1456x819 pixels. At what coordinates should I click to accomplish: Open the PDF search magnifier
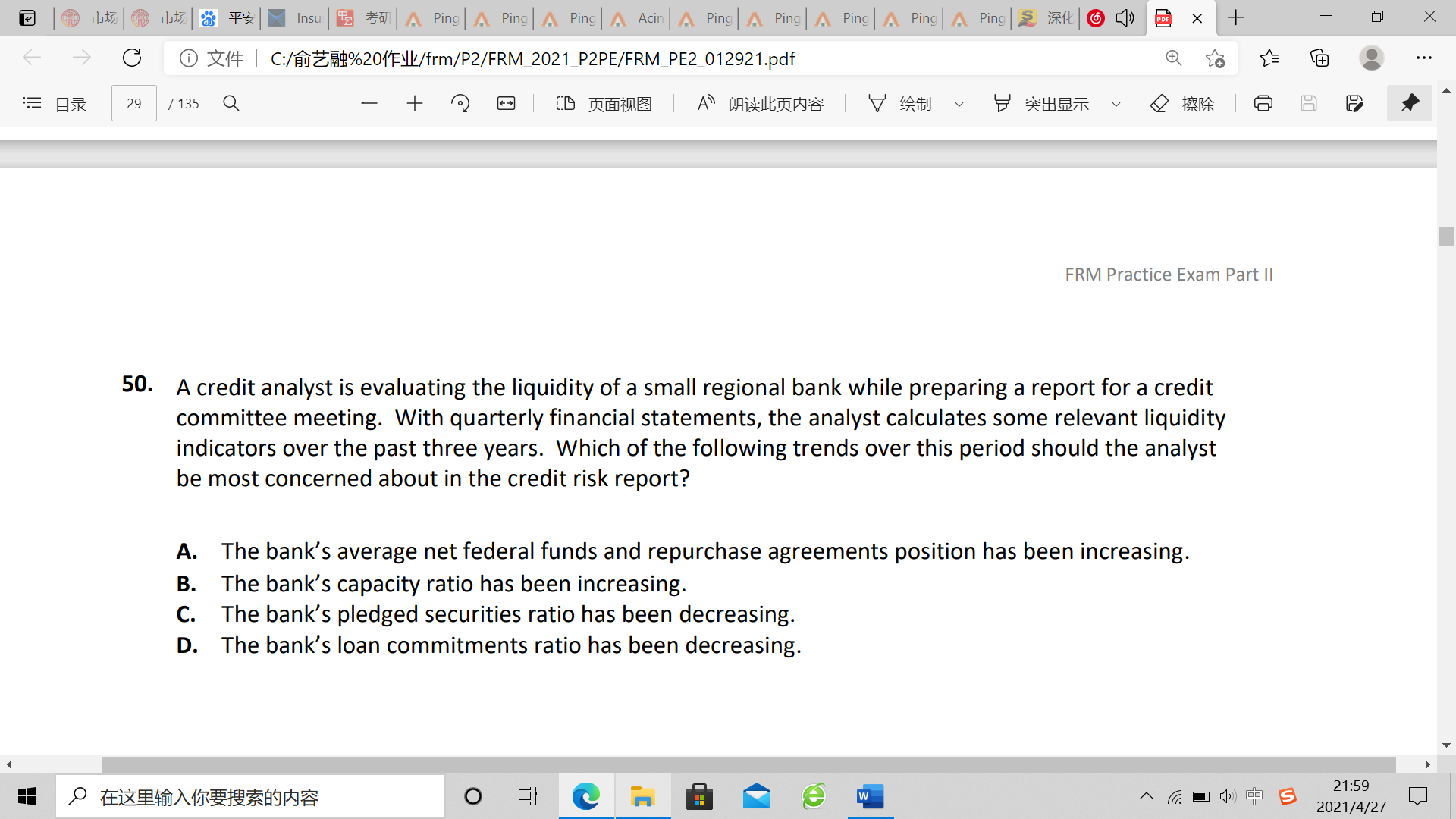pos(231,104)
